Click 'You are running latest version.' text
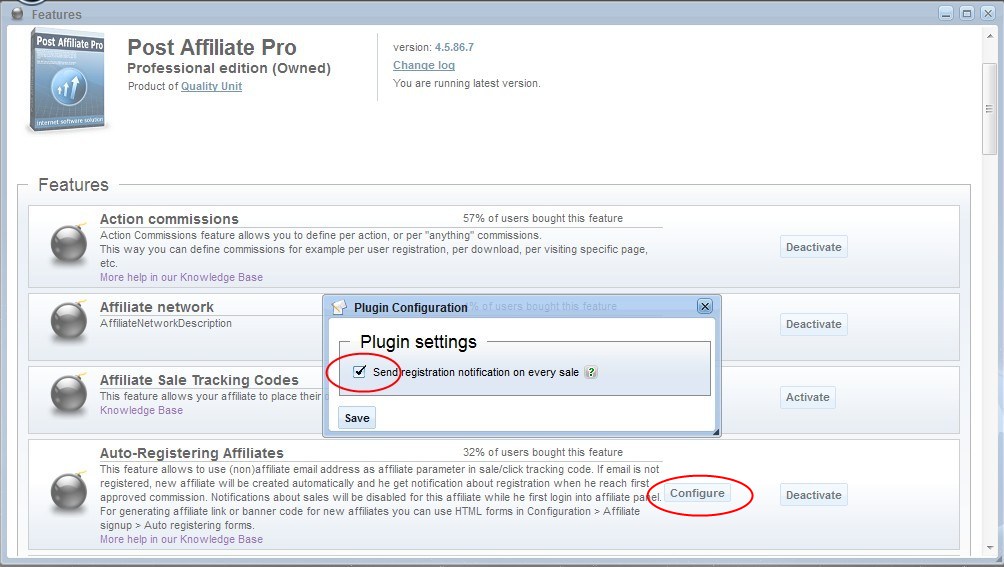The image size is (1004, 567). click(467, 83)
